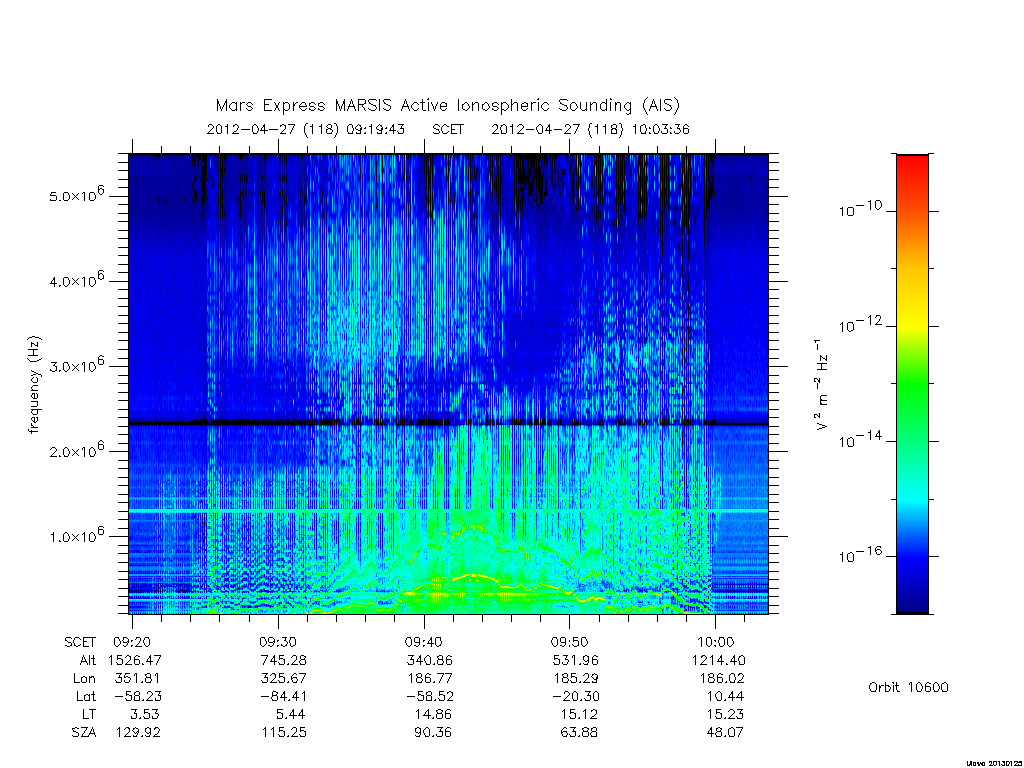The image size is (1024, 768).
Task: Click the black horizontal line near 2.3 MHz
Action: point(448,423)
